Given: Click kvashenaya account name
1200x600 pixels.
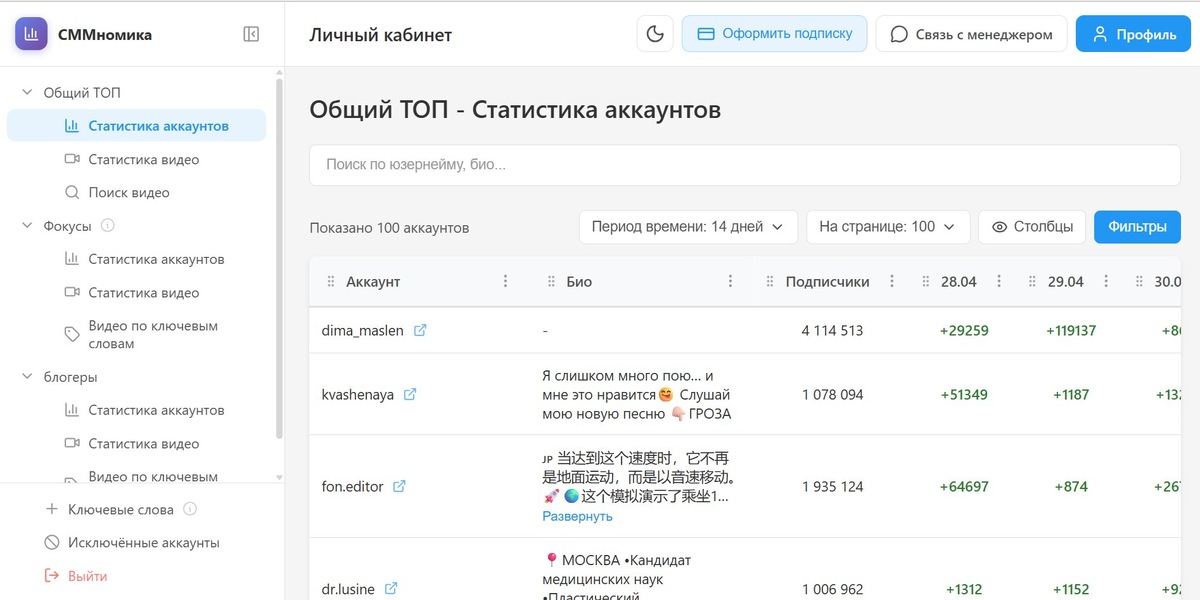Looking at the screenshot, I should tap(357, 394).
